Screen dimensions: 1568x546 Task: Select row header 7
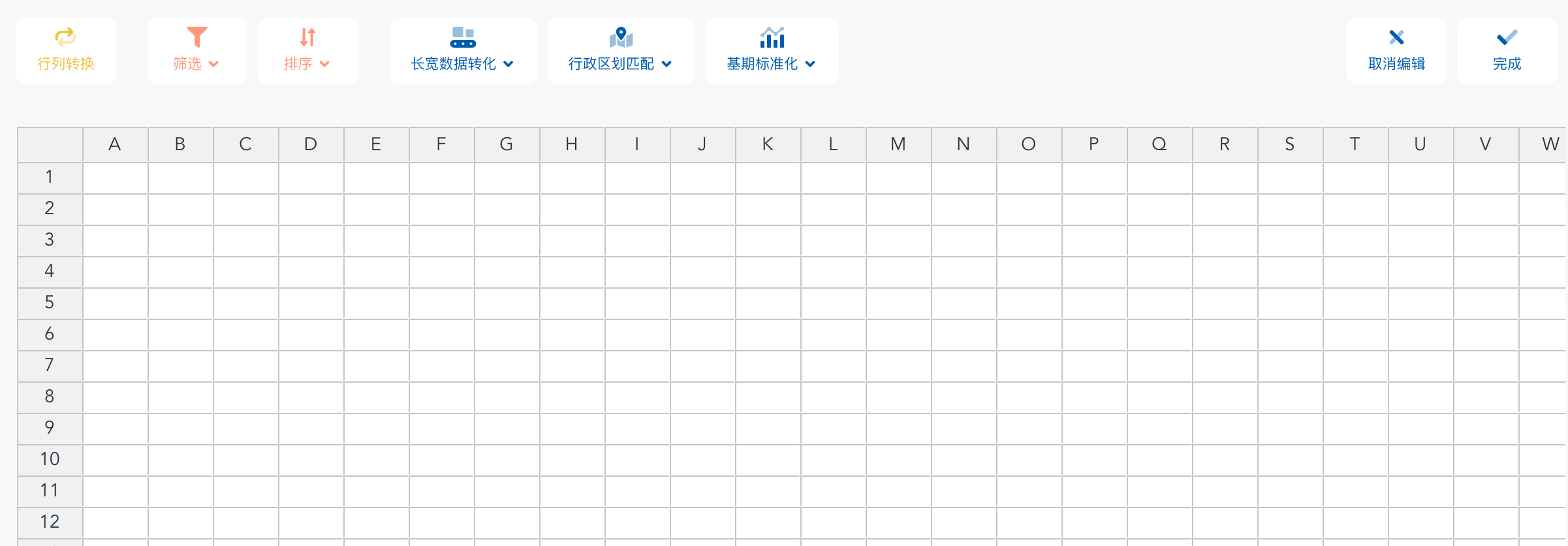pos(50,366)
